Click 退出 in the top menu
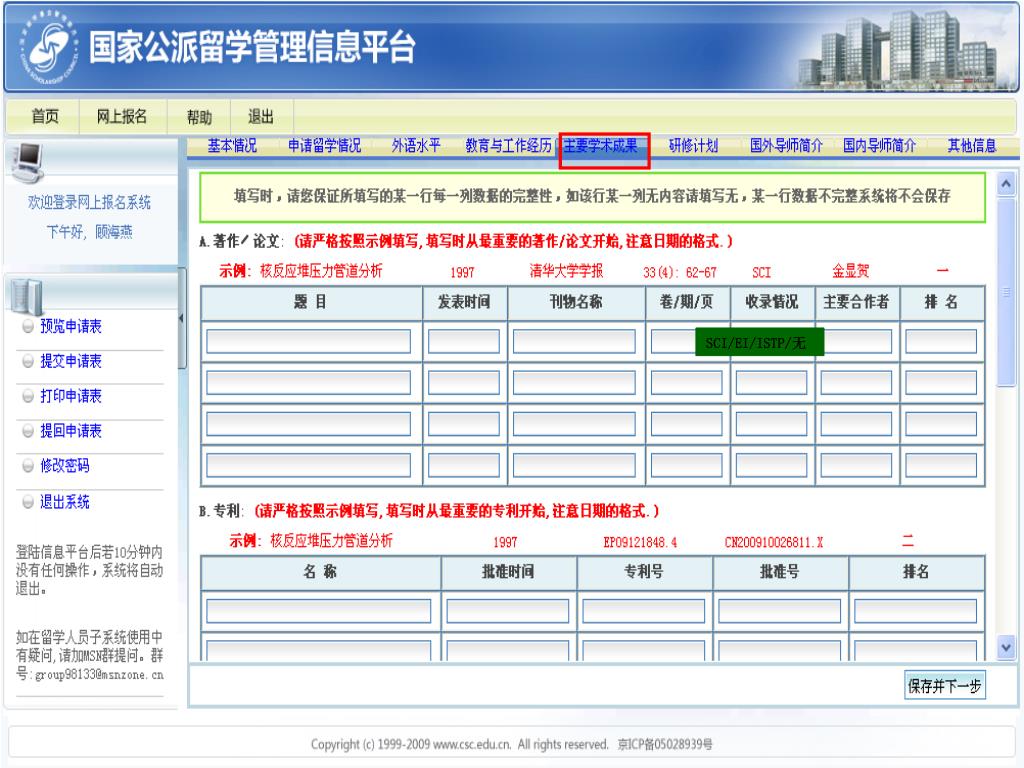The image size is (1024, 768). 261,116
